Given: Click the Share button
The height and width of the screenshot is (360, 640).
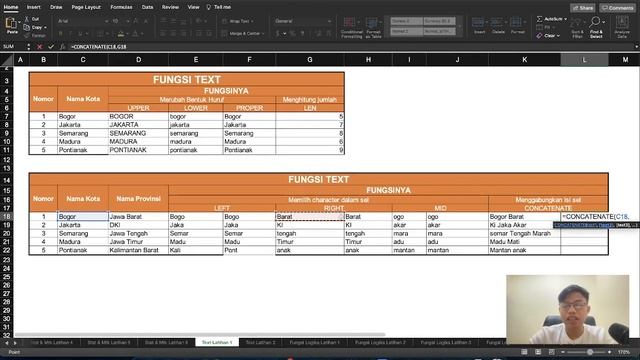Looking at the screenshot, I should coord(583,8).
